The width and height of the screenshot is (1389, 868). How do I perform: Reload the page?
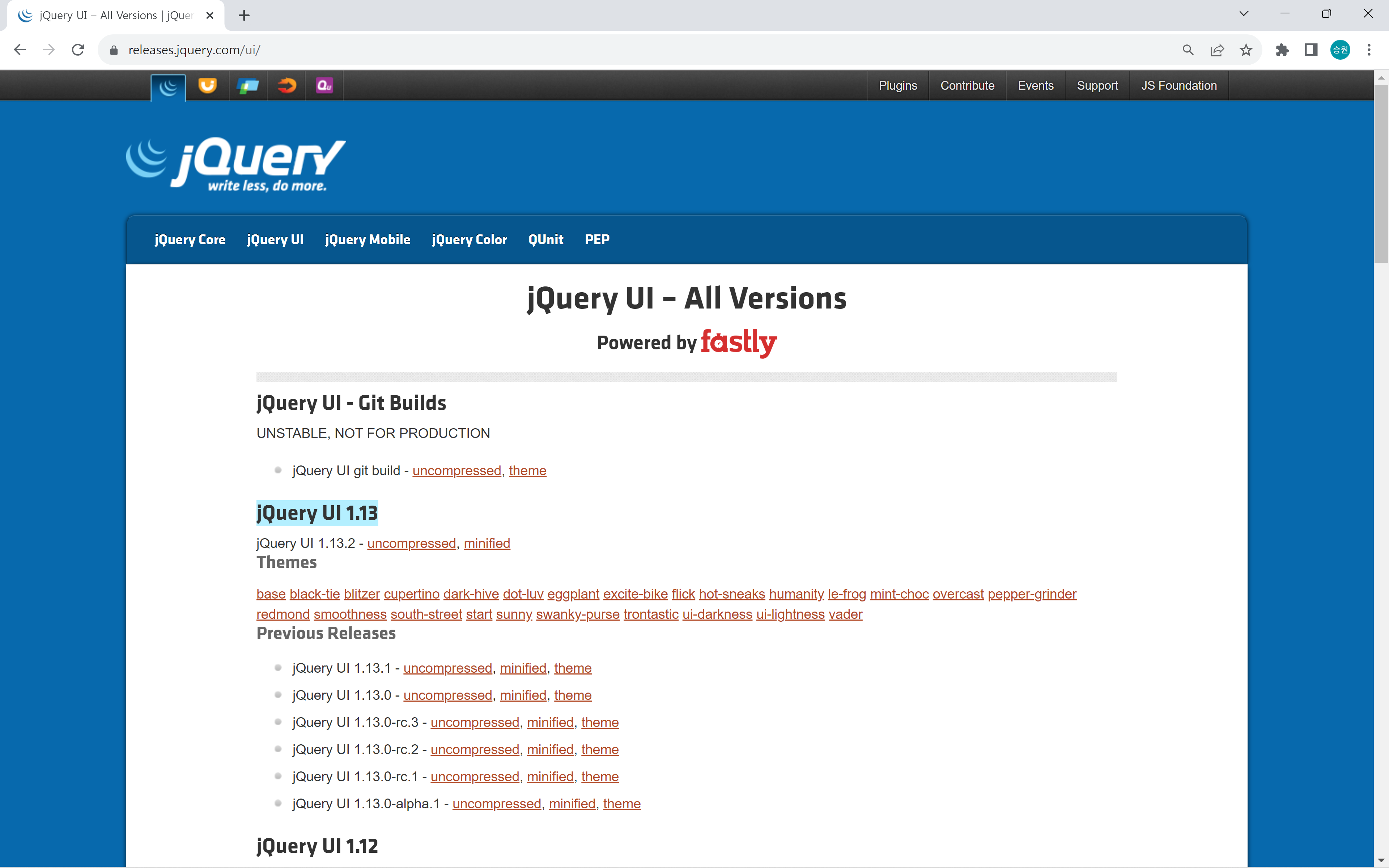click(78, 50)
